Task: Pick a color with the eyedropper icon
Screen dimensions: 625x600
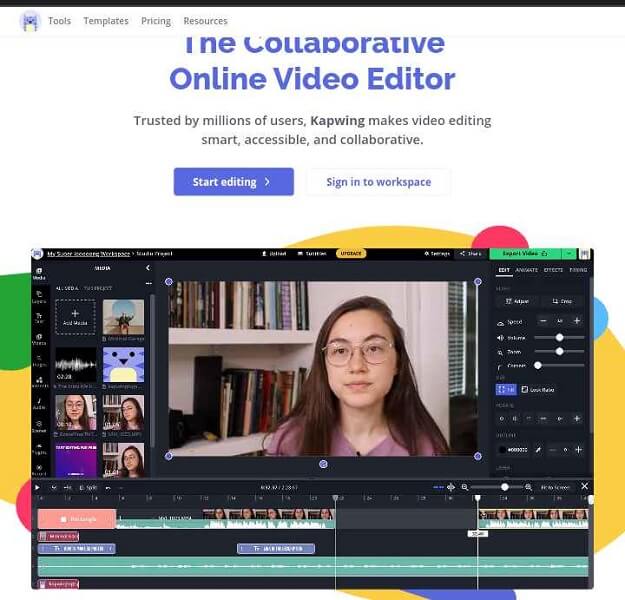Action: pos(538,450)
